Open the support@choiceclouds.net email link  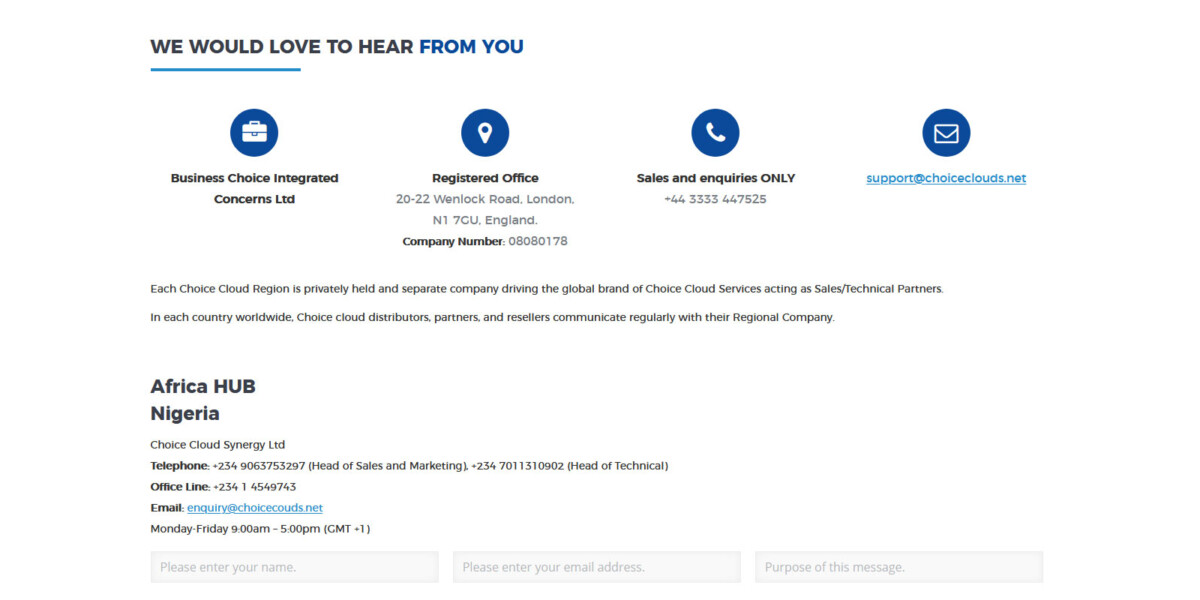946,178
